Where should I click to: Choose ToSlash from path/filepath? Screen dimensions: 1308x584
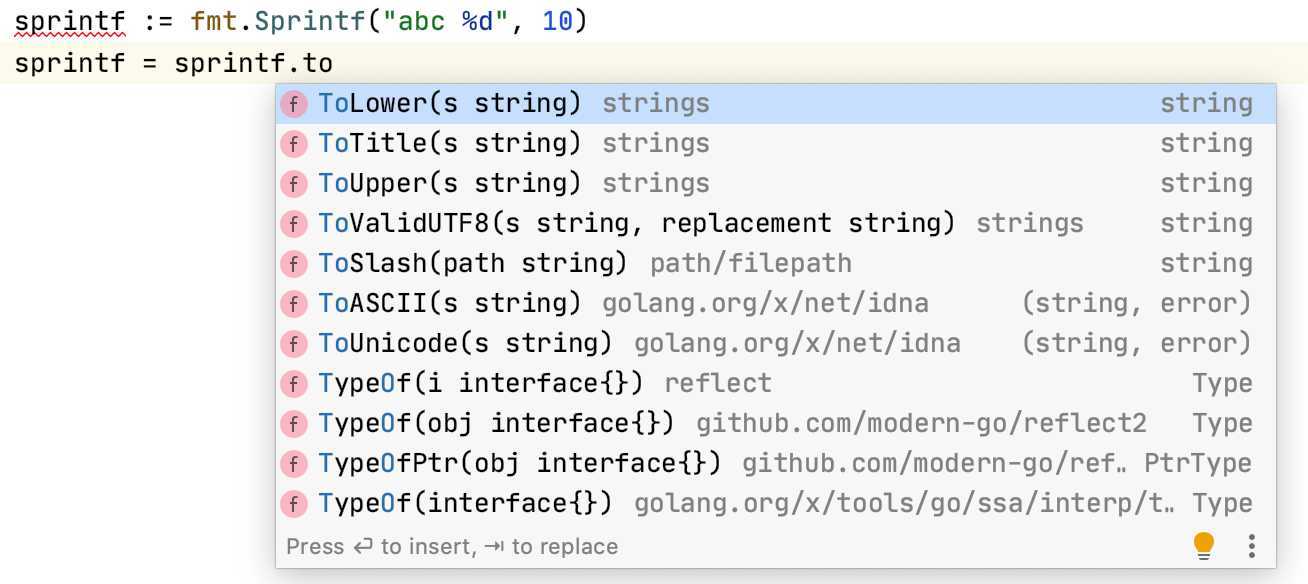pos(776,264)
